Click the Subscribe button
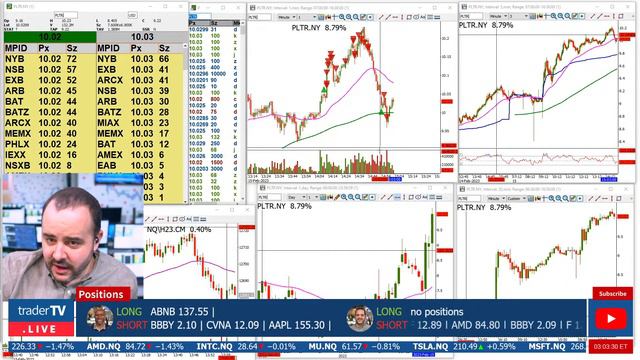 612,293
